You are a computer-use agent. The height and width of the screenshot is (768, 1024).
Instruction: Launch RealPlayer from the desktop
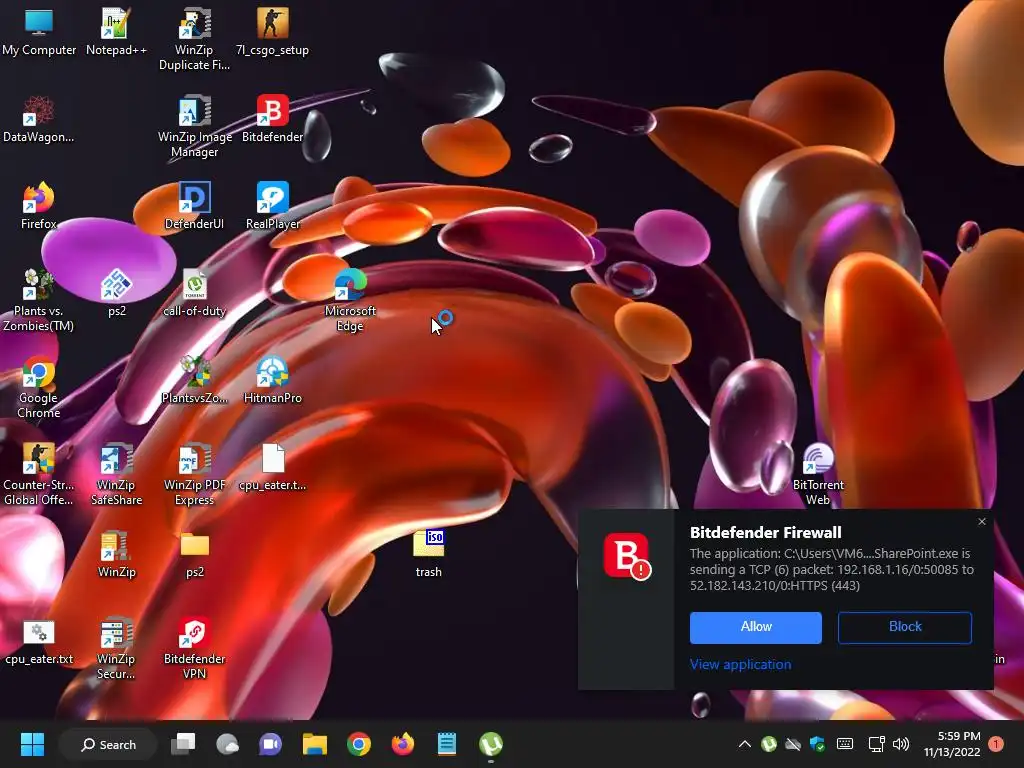(272, 206)
